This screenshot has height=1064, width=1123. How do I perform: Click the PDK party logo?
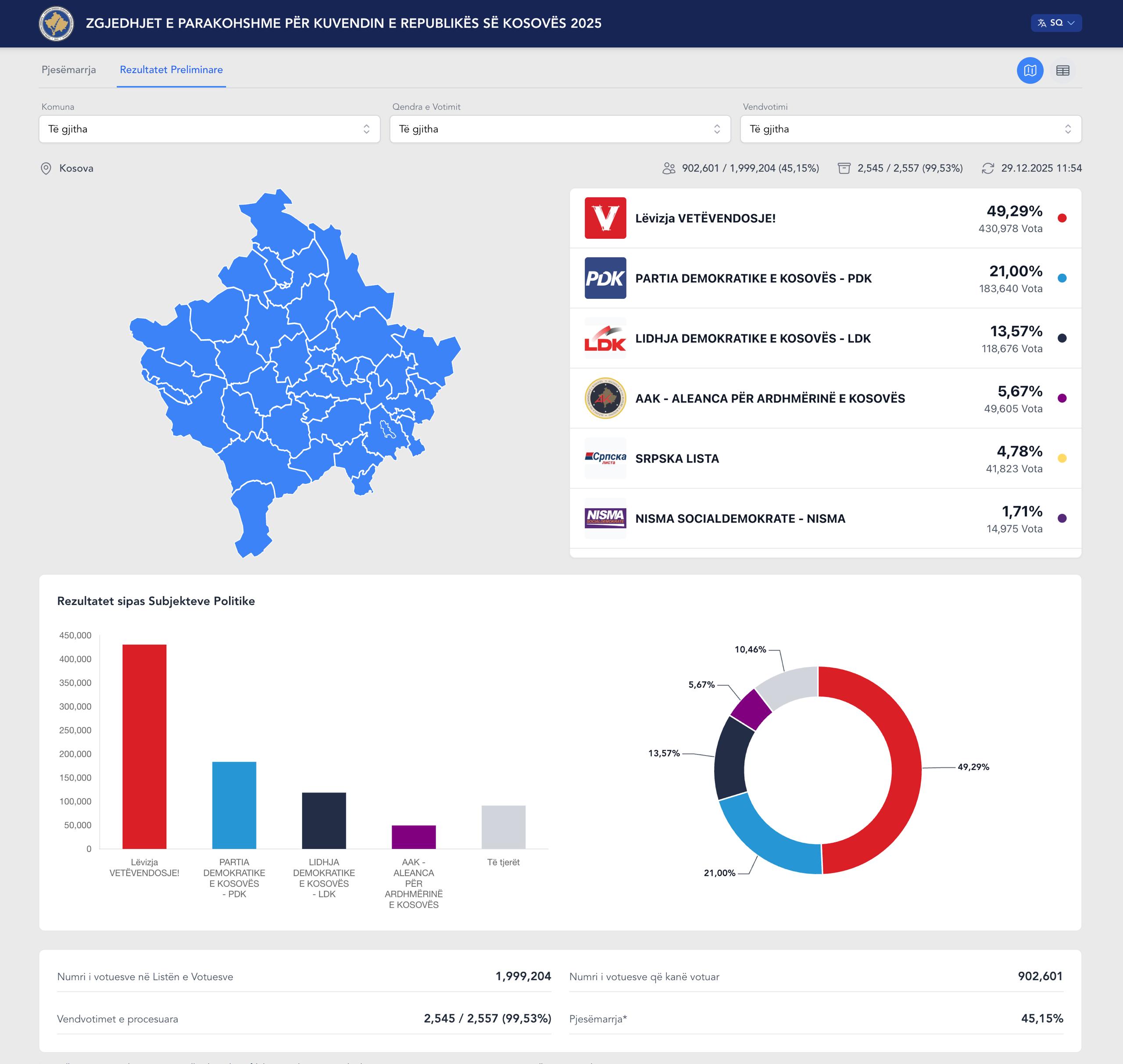pos(605,279)
